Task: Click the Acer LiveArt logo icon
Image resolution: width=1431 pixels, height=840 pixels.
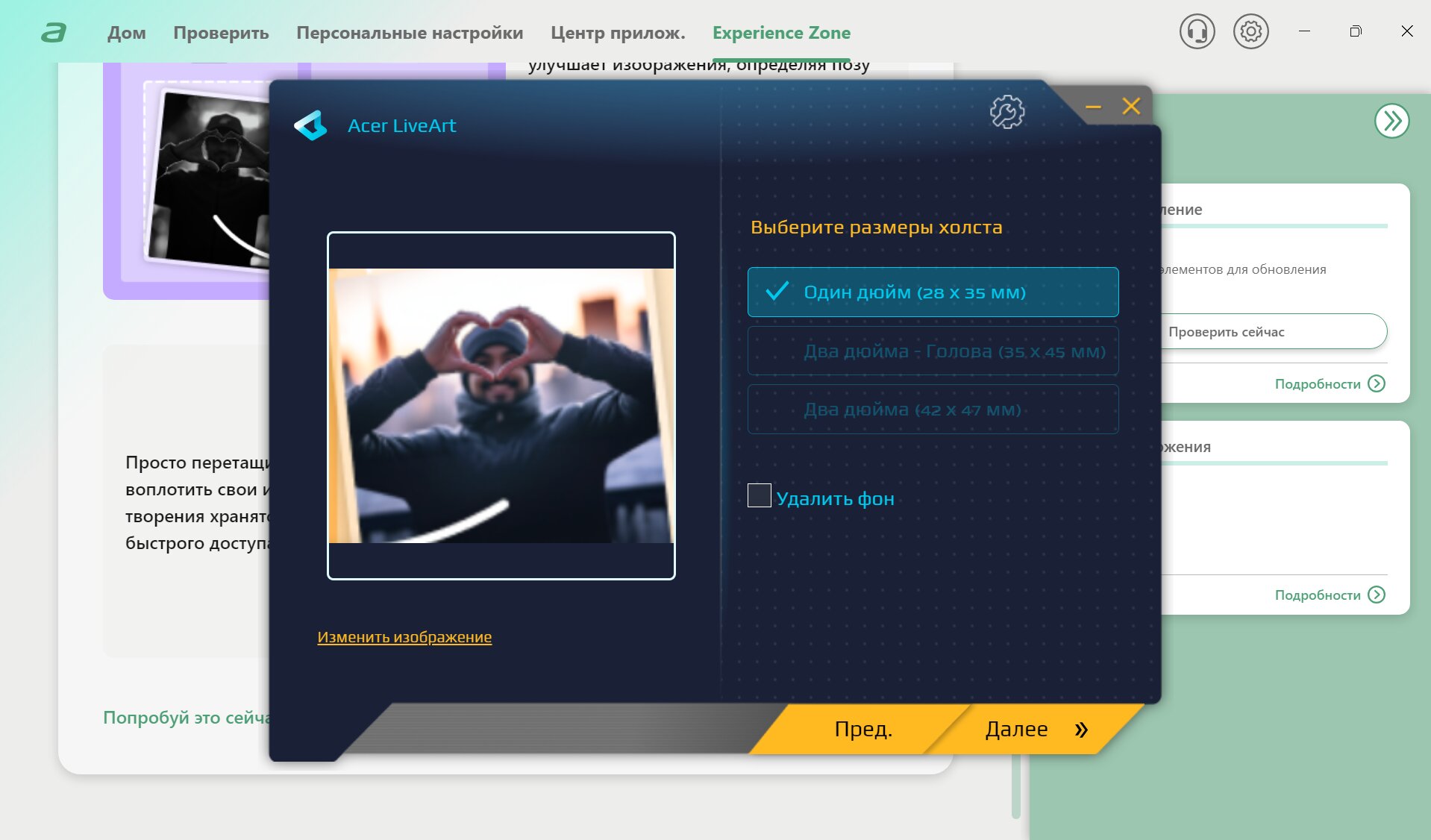Action: pyautogui.click(x=311, y=125)
